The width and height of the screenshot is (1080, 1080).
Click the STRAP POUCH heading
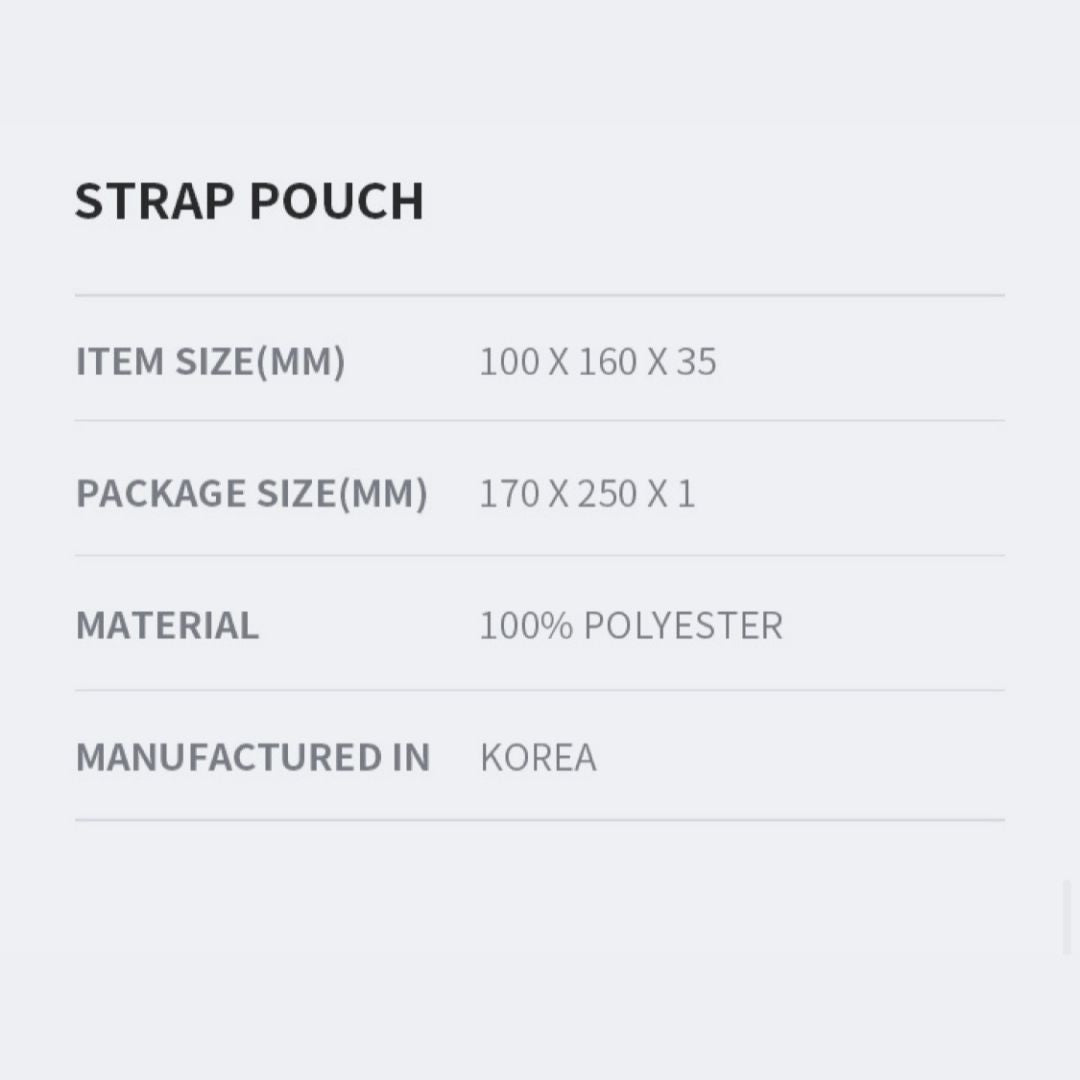point(249,201)
